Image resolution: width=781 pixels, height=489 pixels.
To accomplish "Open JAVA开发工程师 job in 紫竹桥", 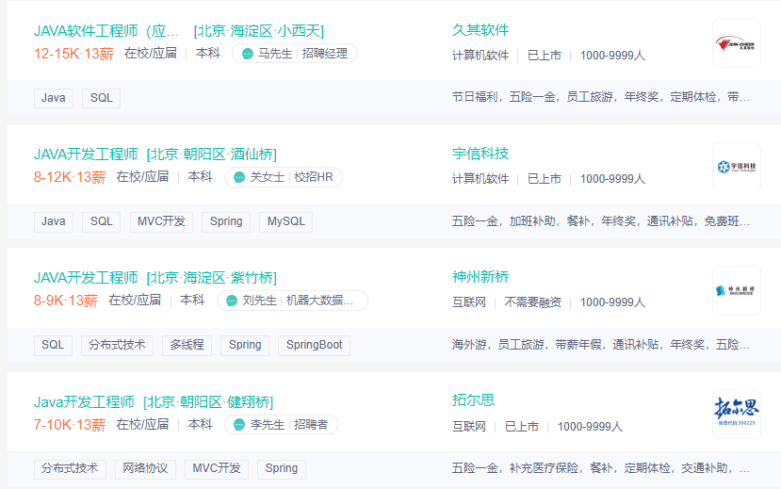I will click(x=86, y=277).
